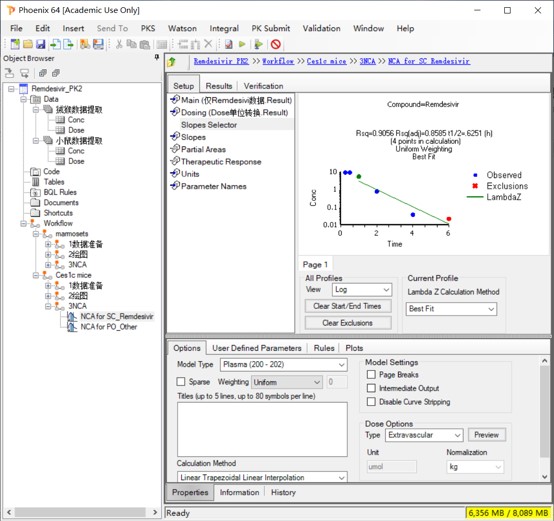Click the up-level green arrow icon

click(x=172, y=62)
